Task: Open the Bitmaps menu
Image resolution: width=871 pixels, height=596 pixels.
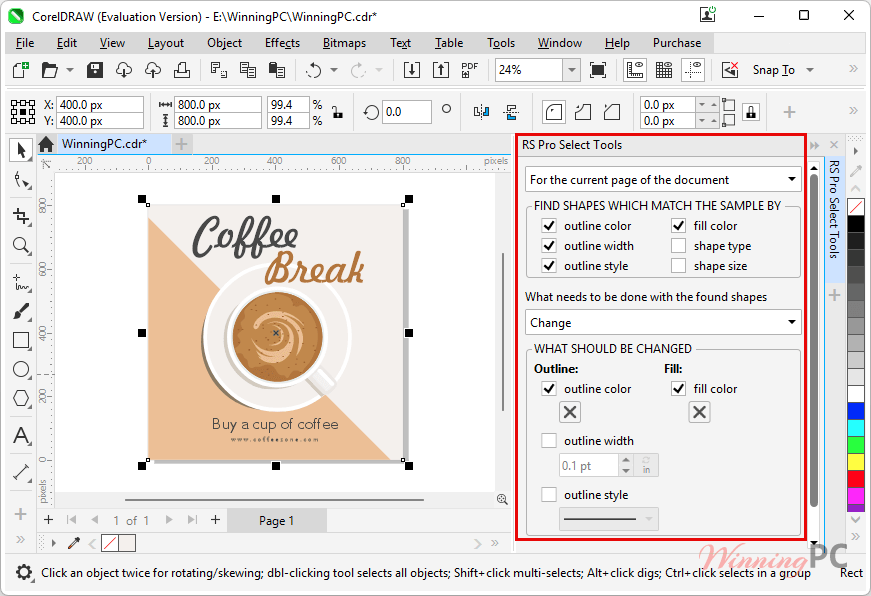Action: 344,43
